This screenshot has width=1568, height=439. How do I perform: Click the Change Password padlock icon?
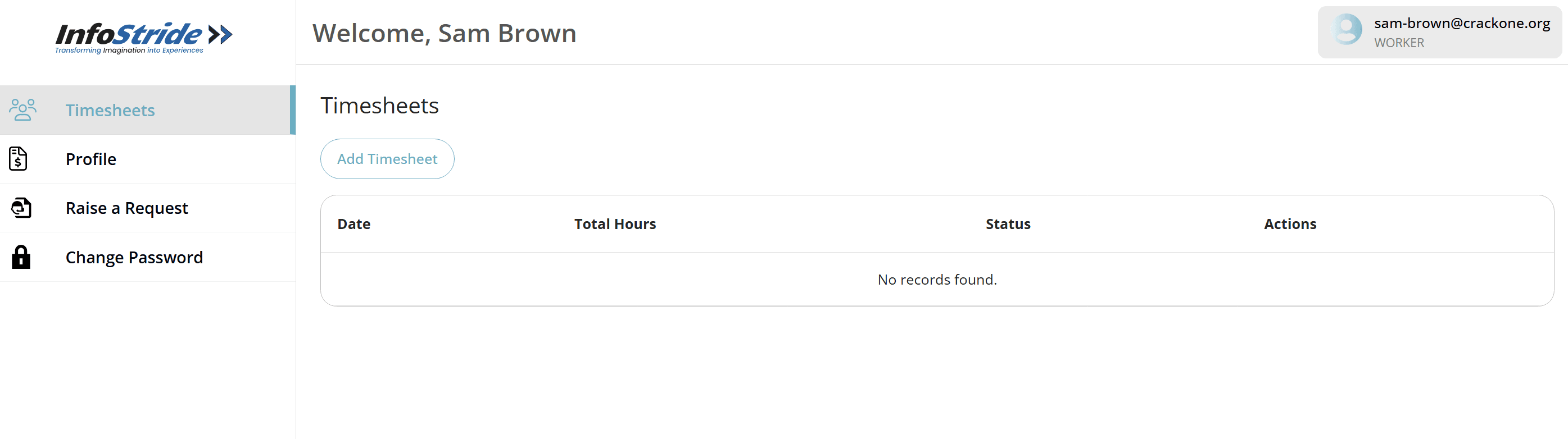[x=21, y=257]
